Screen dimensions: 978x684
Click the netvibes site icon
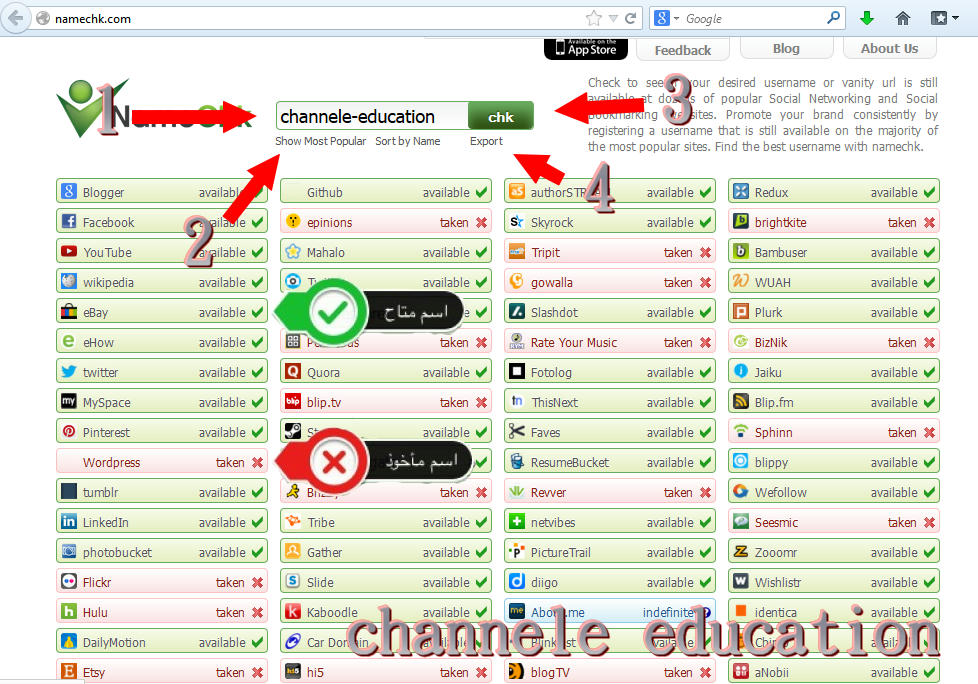[x=516, y=521]
